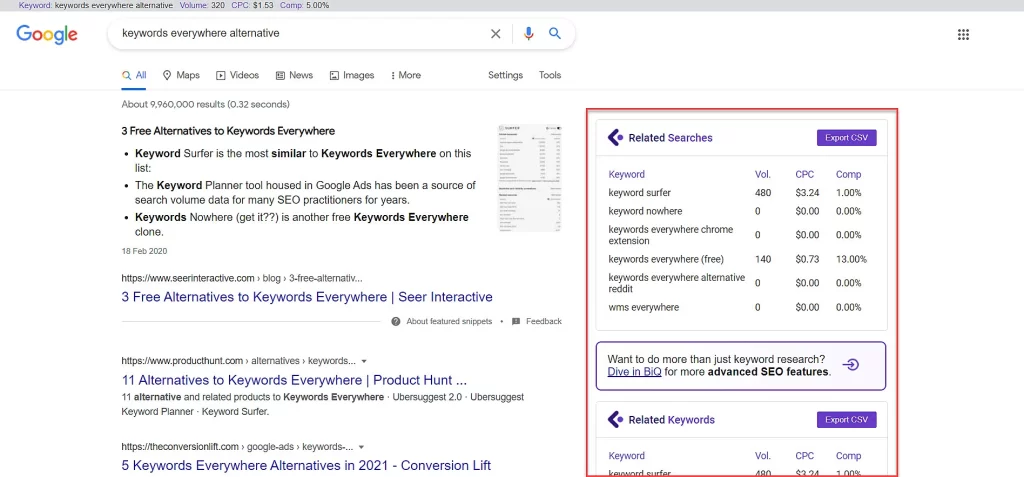Open the Product Hunt alternatives result link

[x=295, y=380]
